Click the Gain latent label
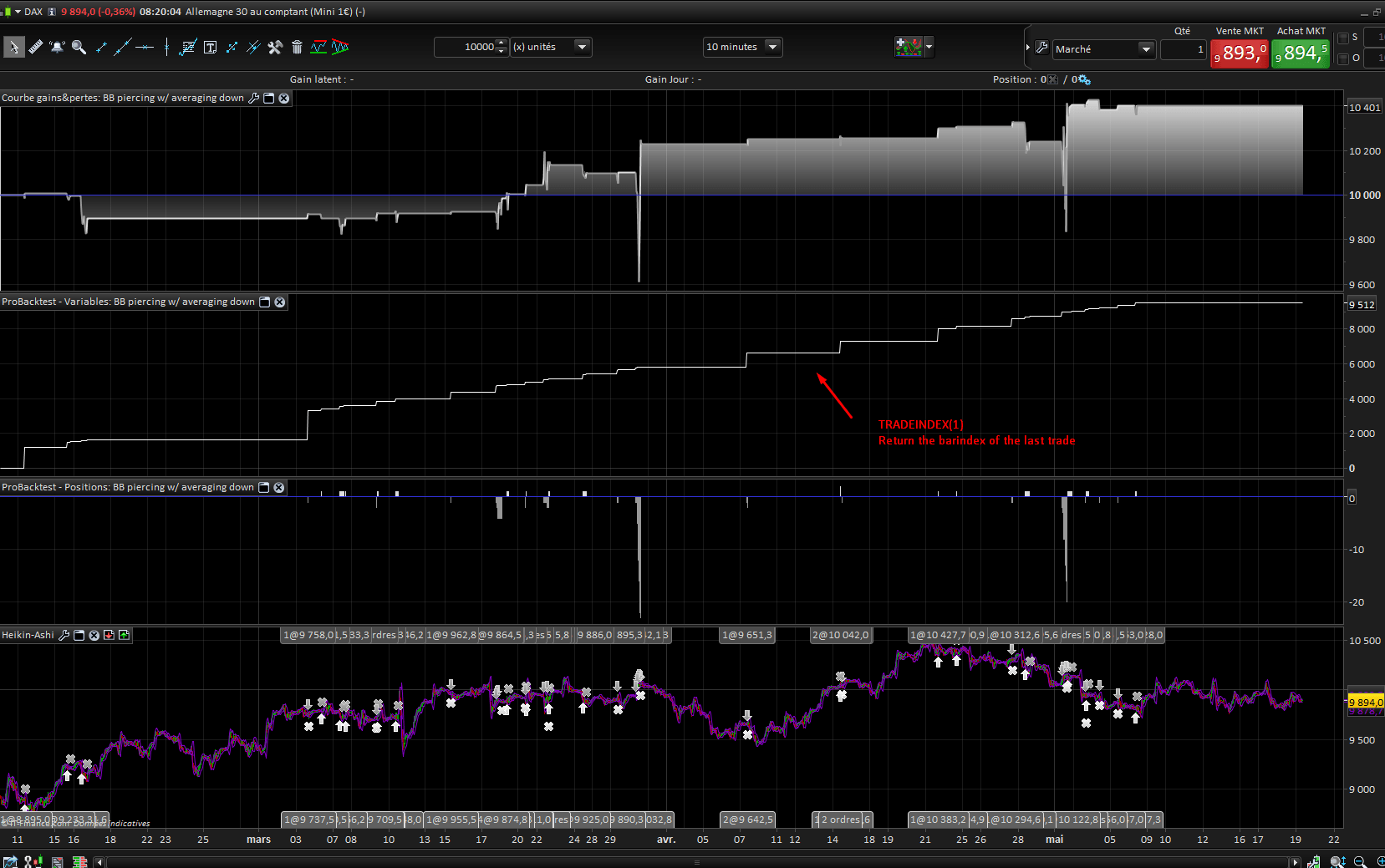The width and height of the screenshot is (1385, 868). pos(322,79)
